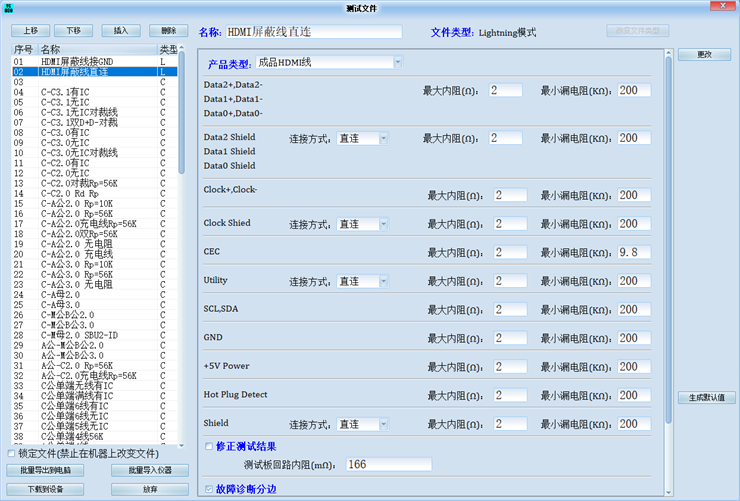Enable the 修正测试结果 checkbox
Image resolution: width=740 pixels, height=501 pixels.
208,445
